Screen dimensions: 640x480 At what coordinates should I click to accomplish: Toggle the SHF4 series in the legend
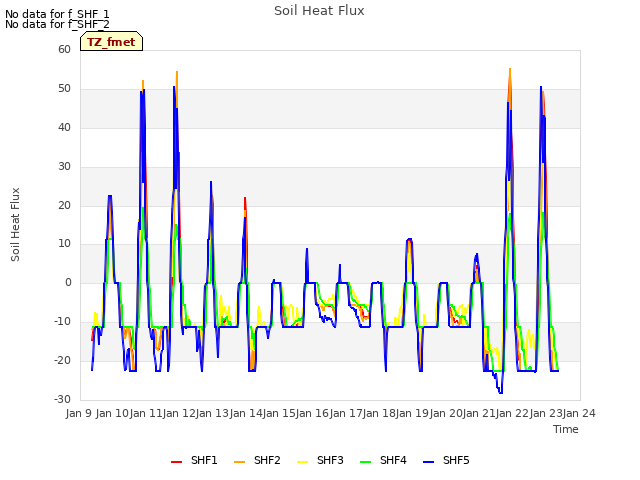click(x=384, y=460)
